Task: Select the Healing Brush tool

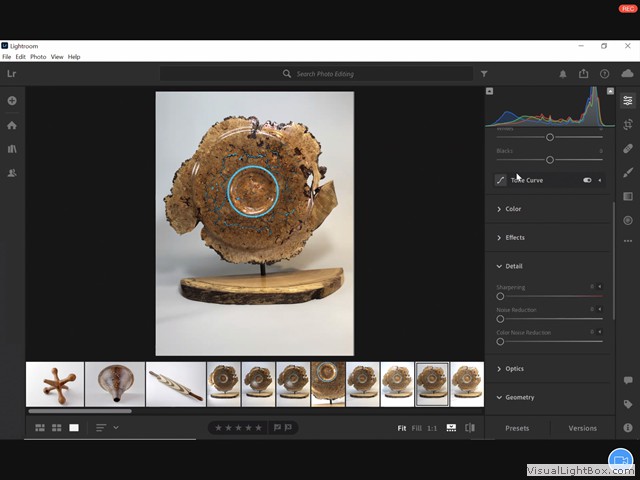Action: [627, 148]
